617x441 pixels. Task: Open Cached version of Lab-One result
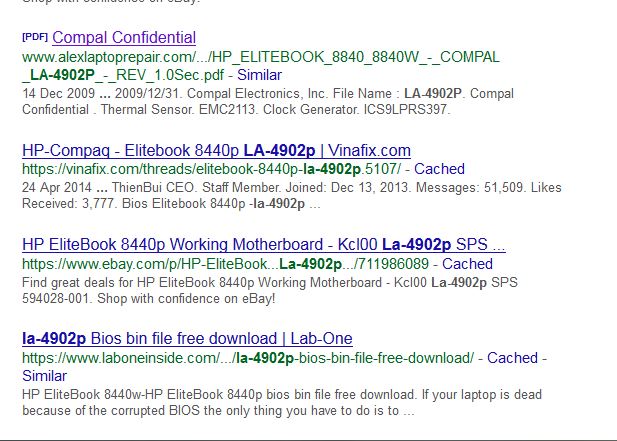(512, 358)
